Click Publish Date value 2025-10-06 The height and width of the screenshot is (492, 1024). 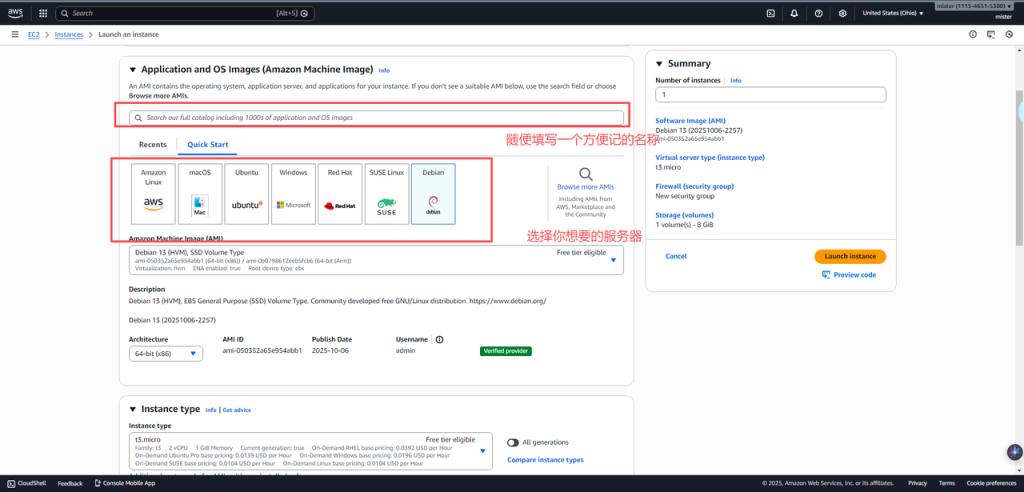pos(332,351)
